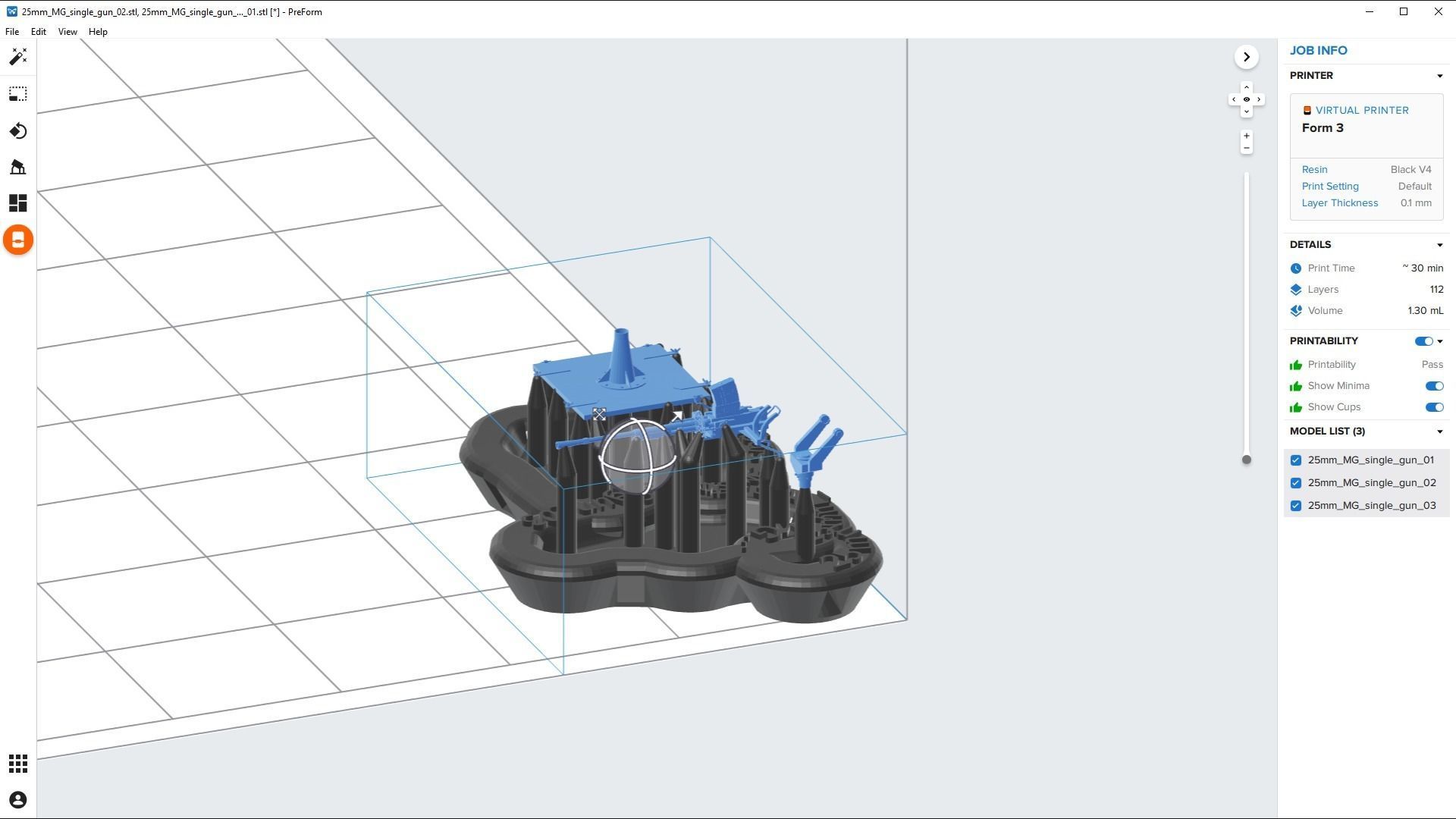The height and width of the screenshot is (819, 1456).
Task: Click the Printability thumbs-up icon
Action: coord(1296,365)
